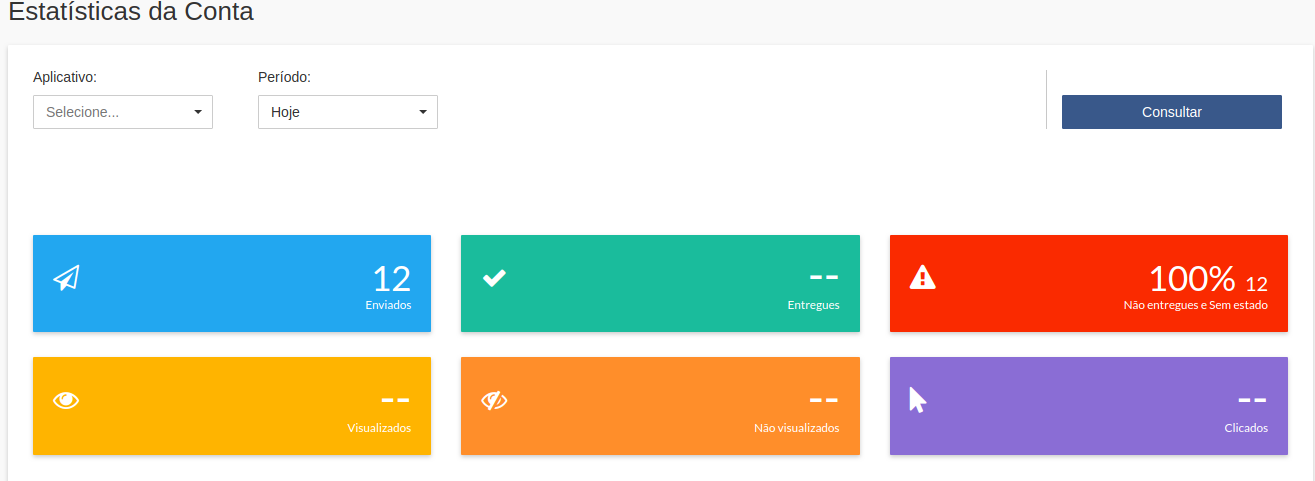The image size is (1315, 481).
Task: Click the warning triangle icon on red card
Action: (x=922, y=278)
